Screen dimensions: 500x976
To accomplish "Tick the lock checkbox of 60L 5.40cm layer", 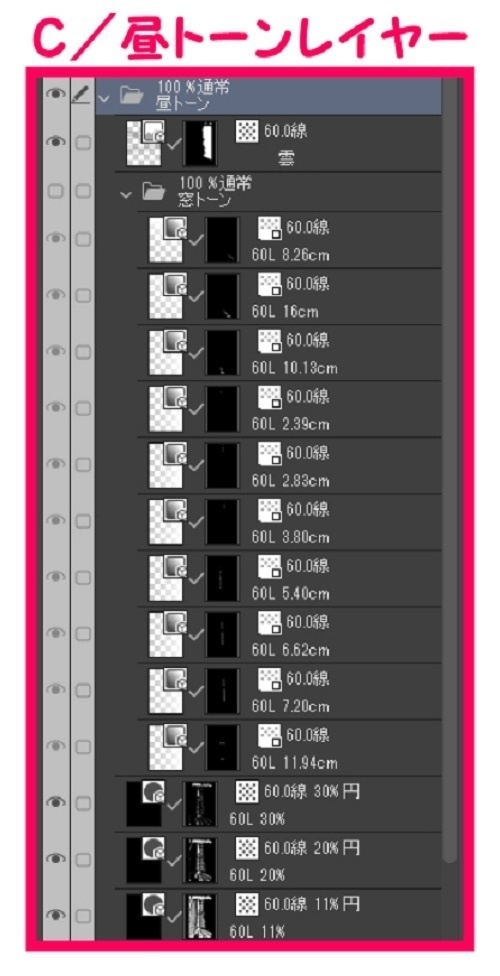I will click(83, 577).
